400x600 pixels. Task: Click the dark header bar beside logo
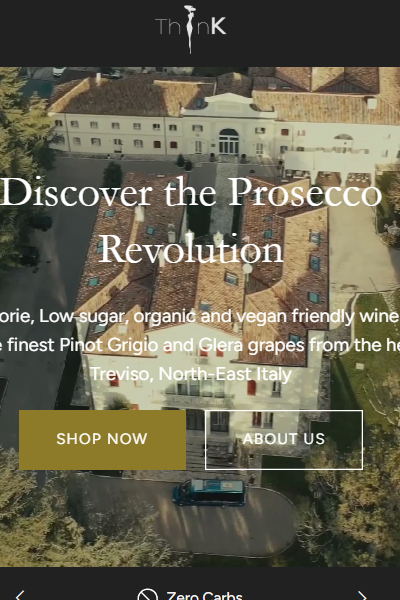coord(77,33)
